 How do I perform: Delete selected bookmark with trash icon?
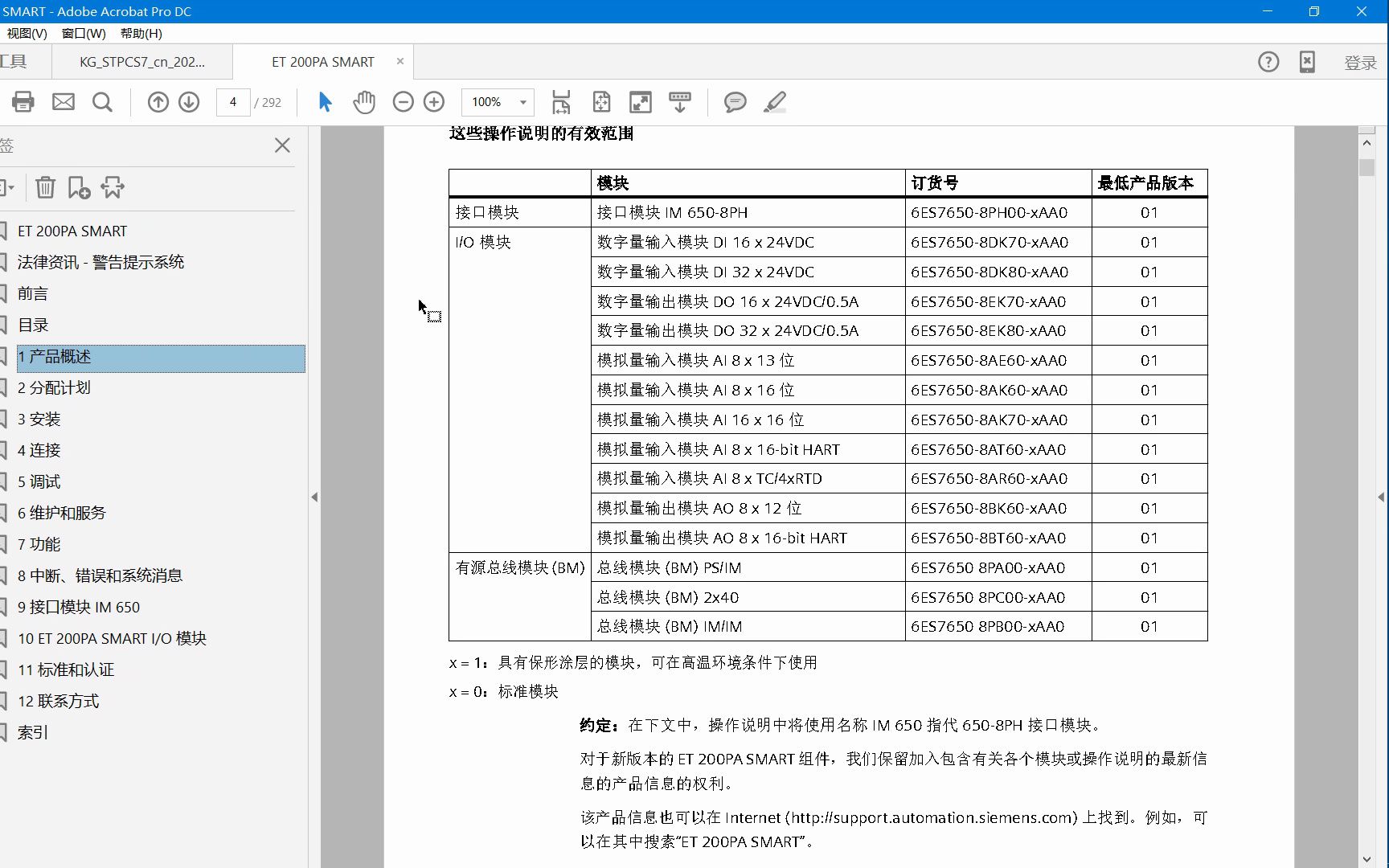click(46, 187)
